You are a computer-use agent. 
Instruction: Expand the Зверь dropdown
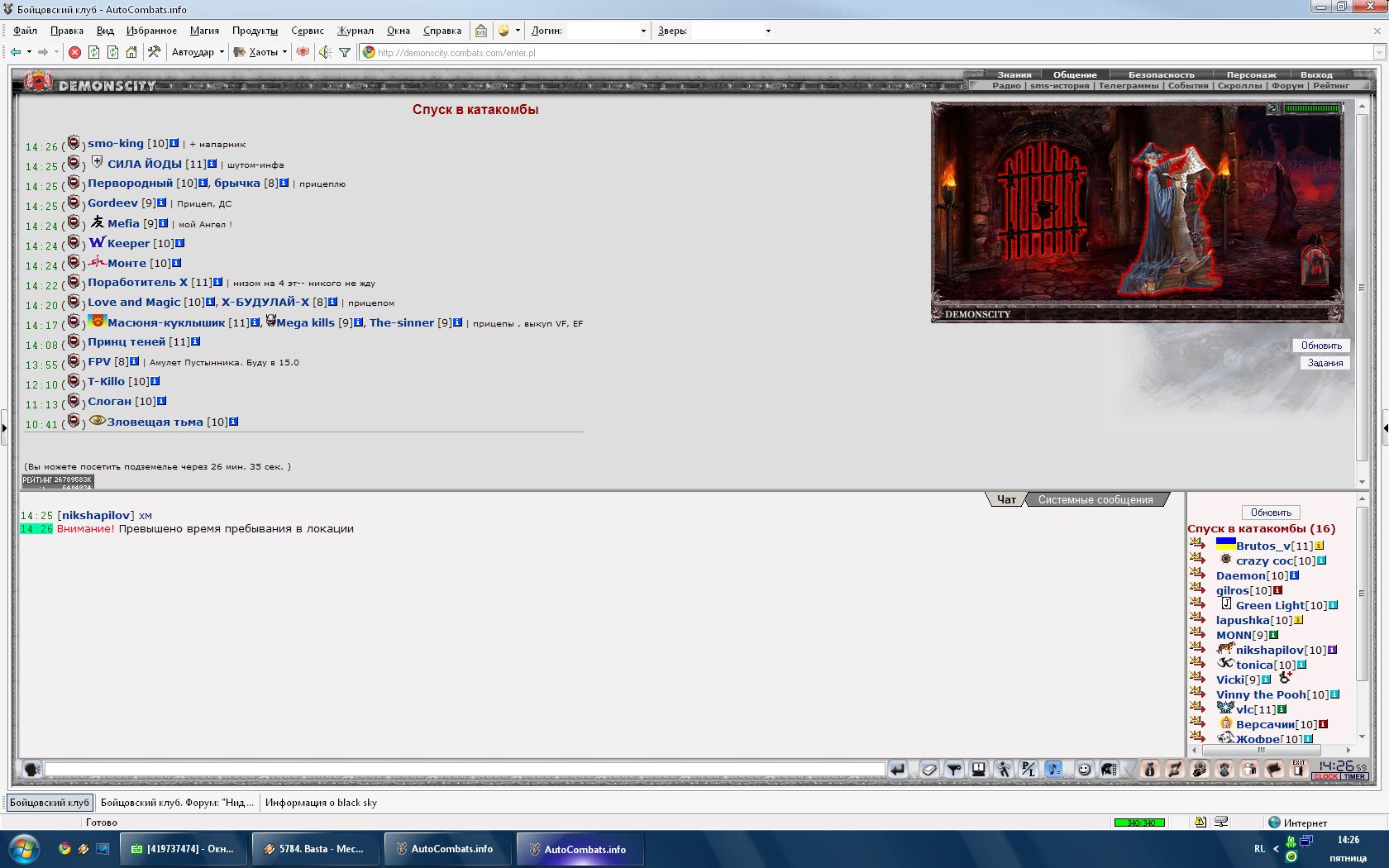(768, 31)
